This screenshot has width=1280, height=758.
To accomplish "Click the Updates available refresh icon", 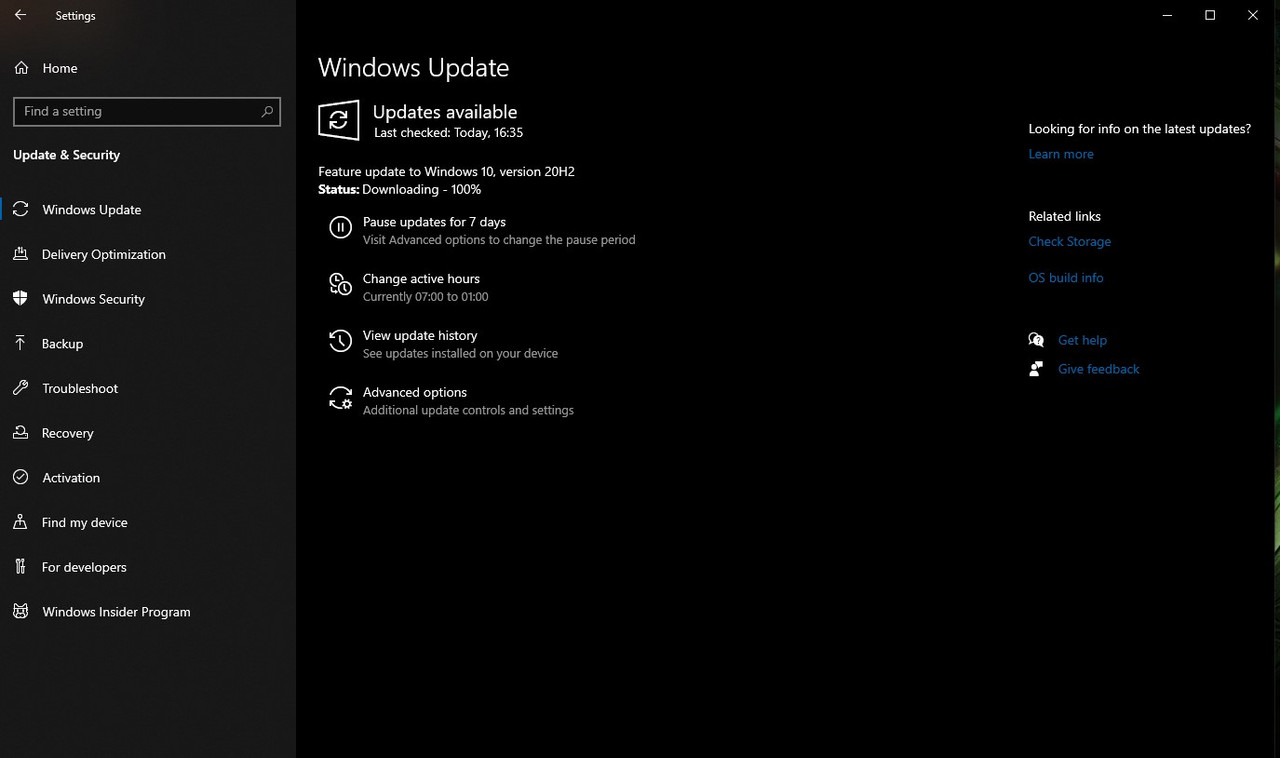I will pyautogui.click(x=339, y=121).
